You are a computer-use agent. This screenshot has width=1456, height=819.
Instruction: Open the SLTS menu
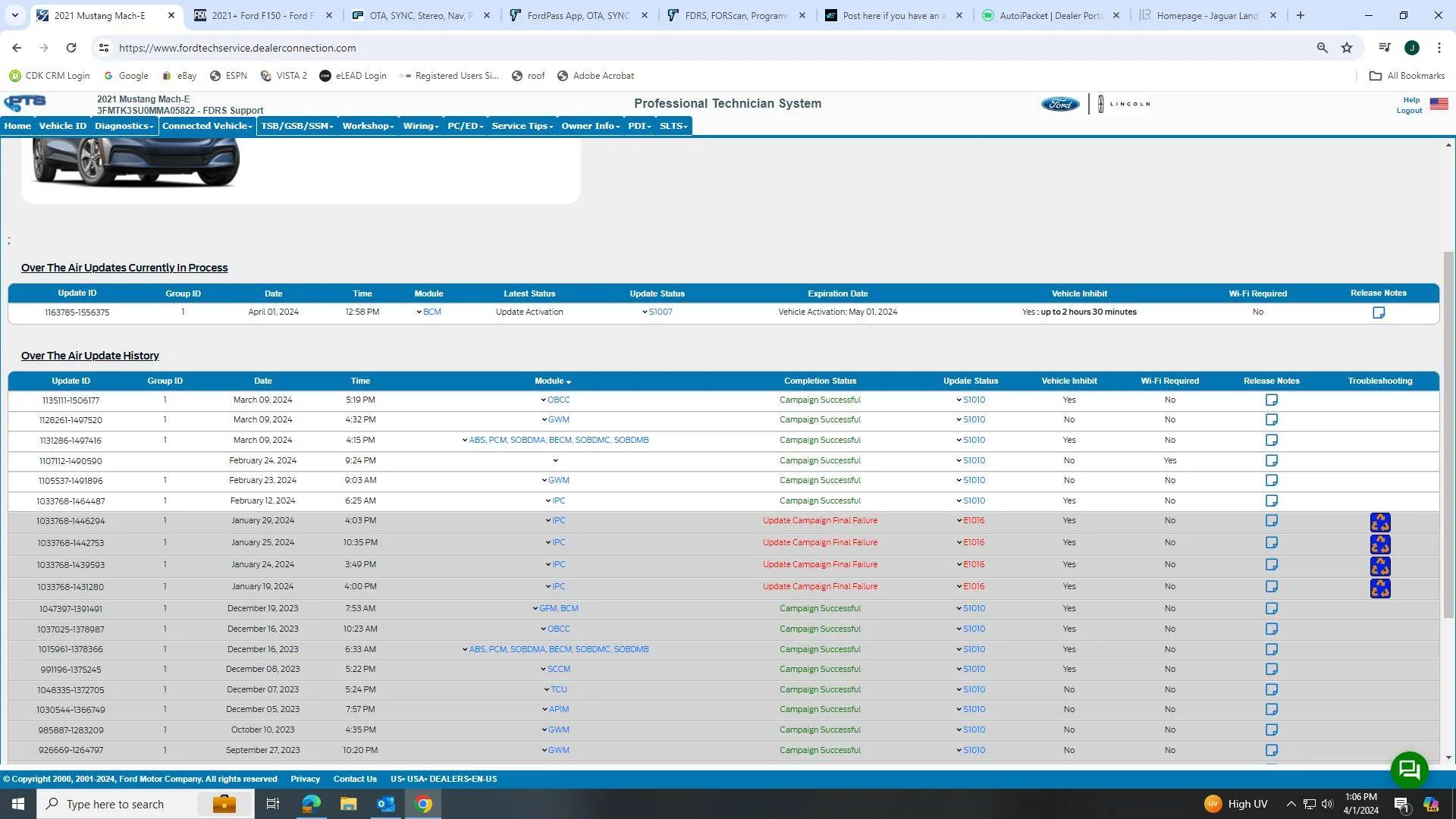tap(673, 126)
